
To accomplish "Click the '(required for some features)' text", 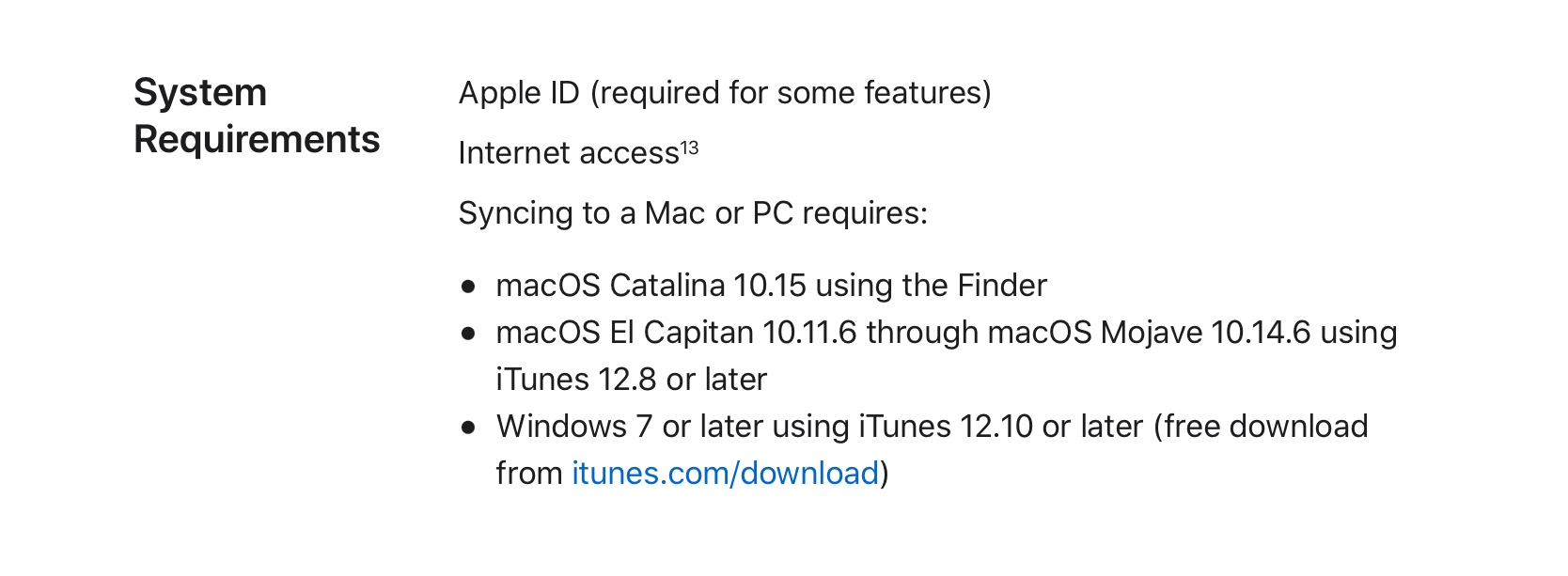I will (790, 93).
